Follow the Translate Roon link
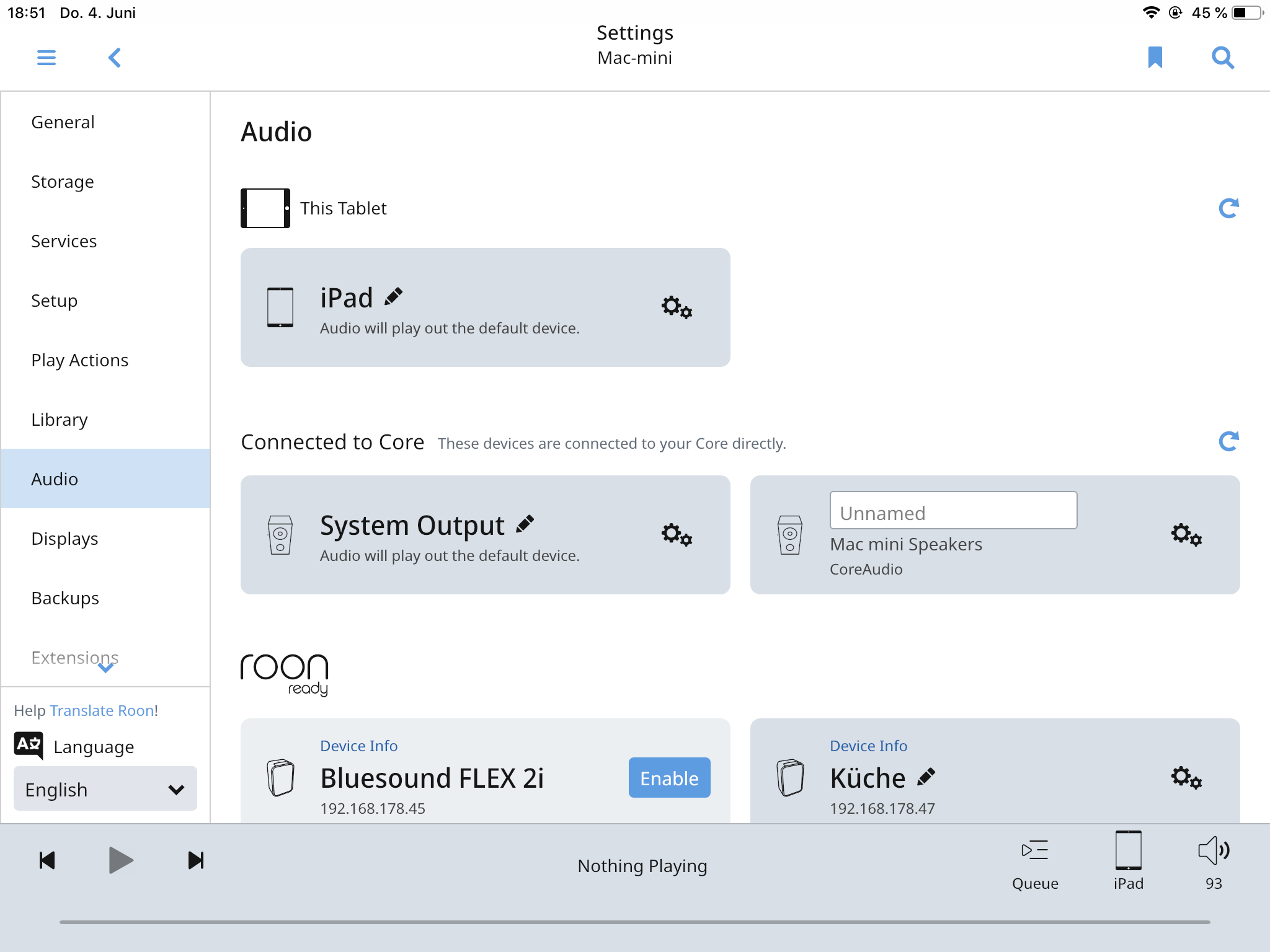The width and height of the screenshot is (1270, 952). click(103, 710)
